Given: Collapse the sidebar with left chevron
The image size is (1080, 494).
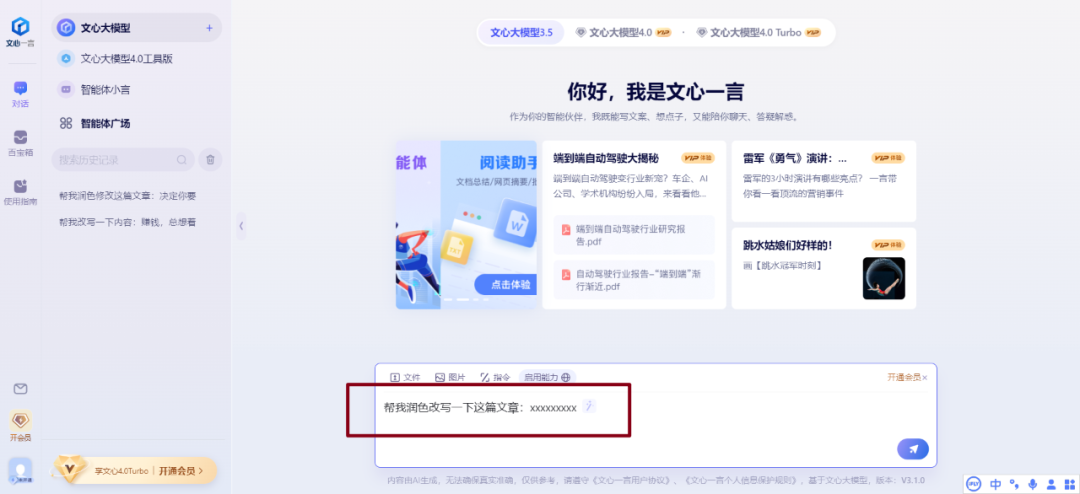Looking at the screenshot, I should pyautogui.click(x=241, y=225).
